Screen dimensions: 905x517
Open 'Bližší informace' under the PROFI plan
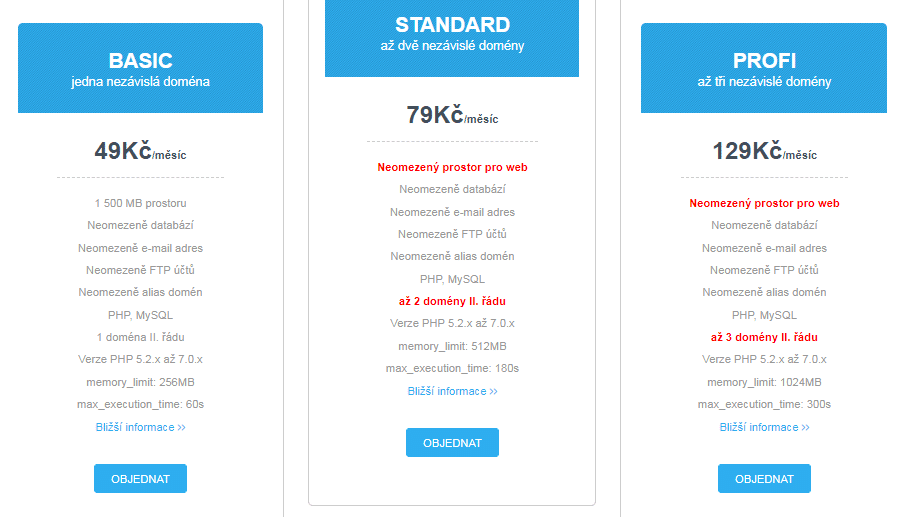[764, 427]
